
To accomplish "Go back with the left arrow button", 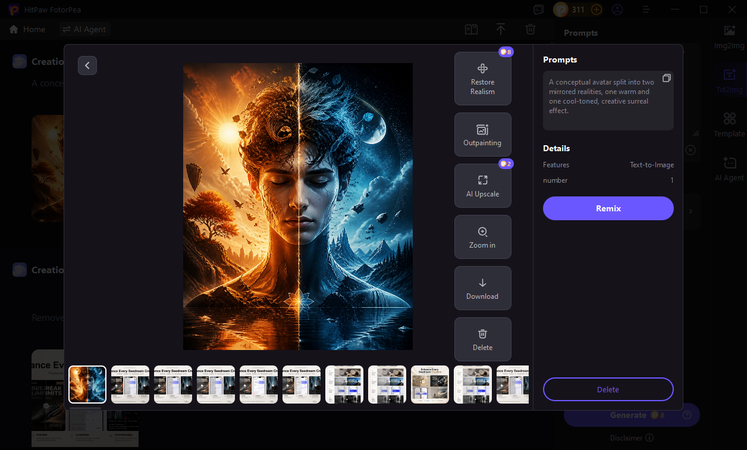I will point(87,66).
